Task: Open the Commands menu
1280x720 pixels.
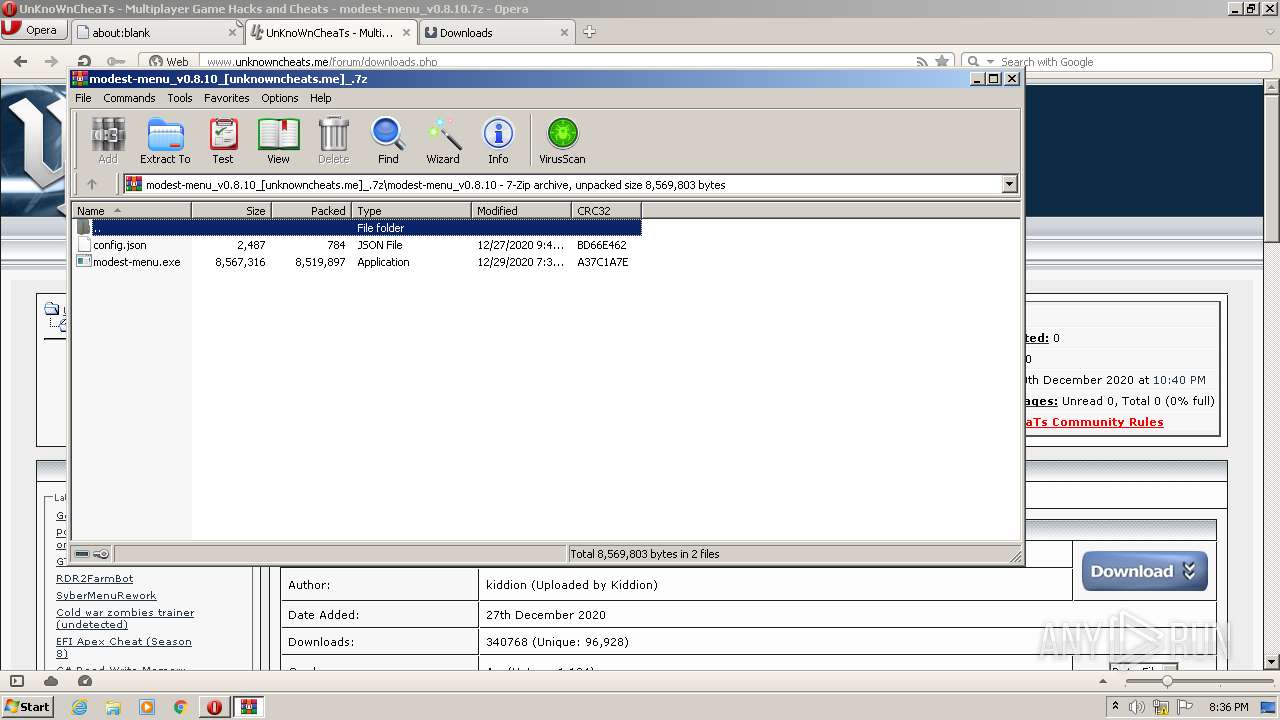Action: click(129, 98)
